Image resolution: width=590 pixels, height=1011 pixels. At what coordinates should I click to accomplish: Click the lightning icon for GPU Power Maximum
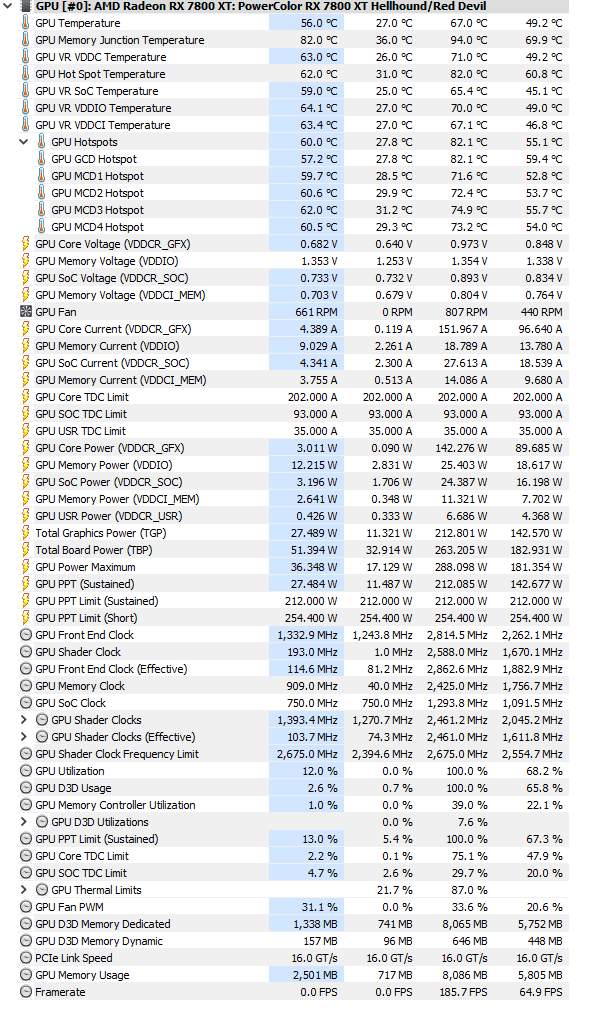[26, 567]
